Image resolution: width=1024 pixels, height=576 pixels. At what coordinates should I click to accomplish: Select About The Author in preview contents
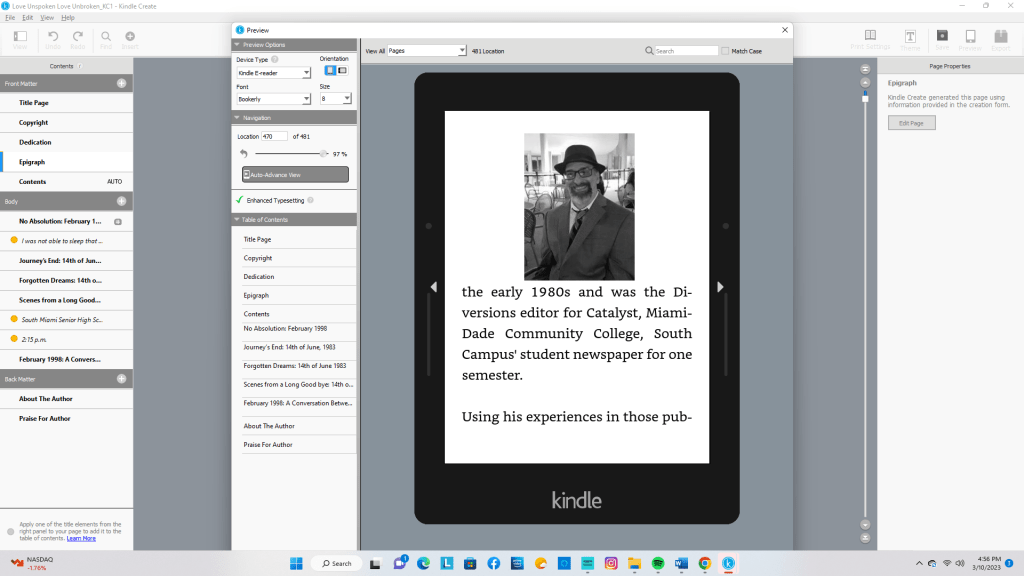[x=269, y=426]
